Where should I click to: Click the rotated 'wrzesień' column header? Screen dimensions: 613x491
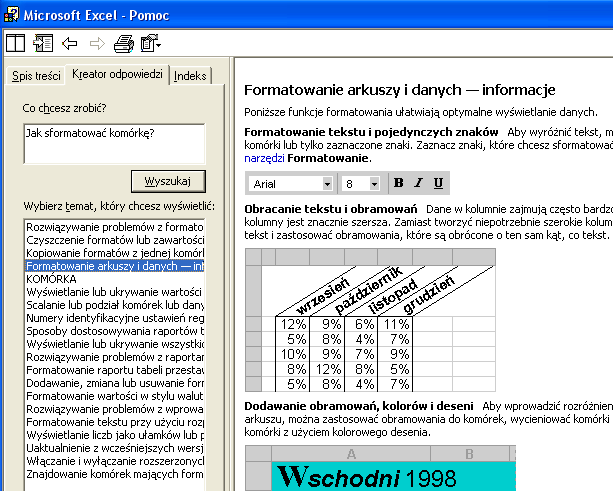[x=322, y=296]
